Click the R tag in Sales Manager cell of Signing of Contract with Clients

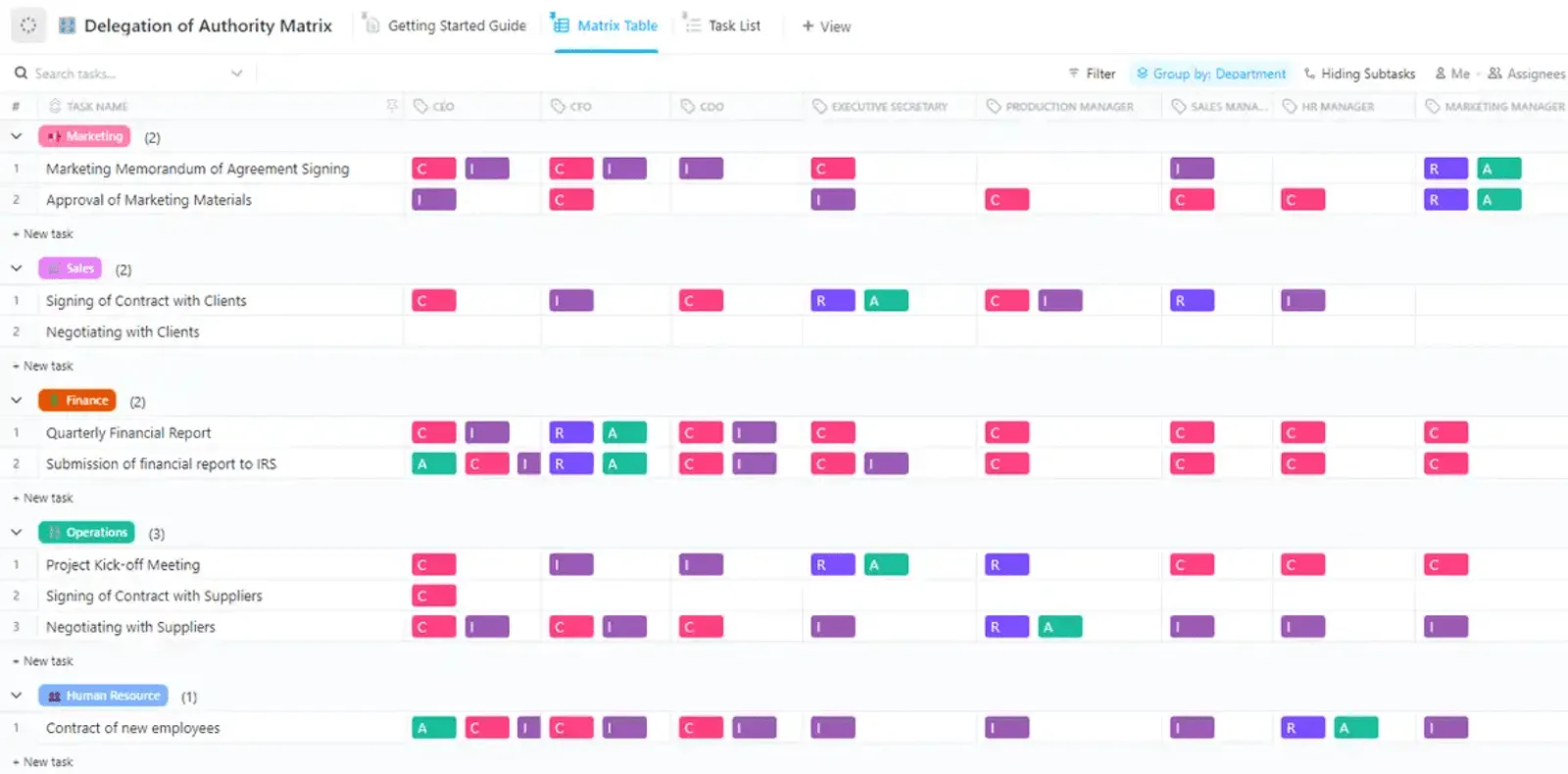click(x=1192, y=301)
